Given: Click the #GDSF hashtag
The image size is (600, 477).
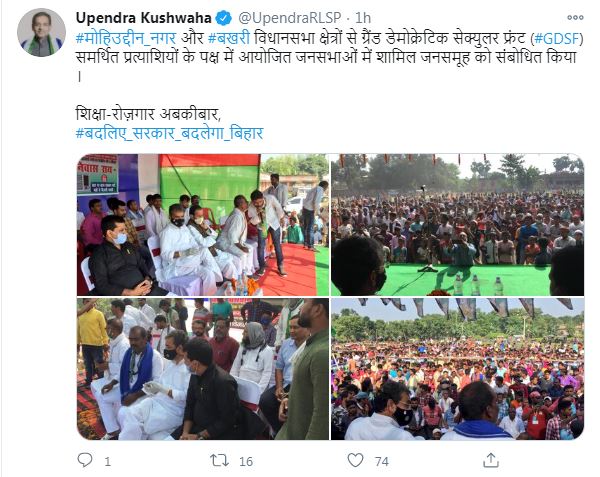Looking at the screenshot, I should [557, 38].
